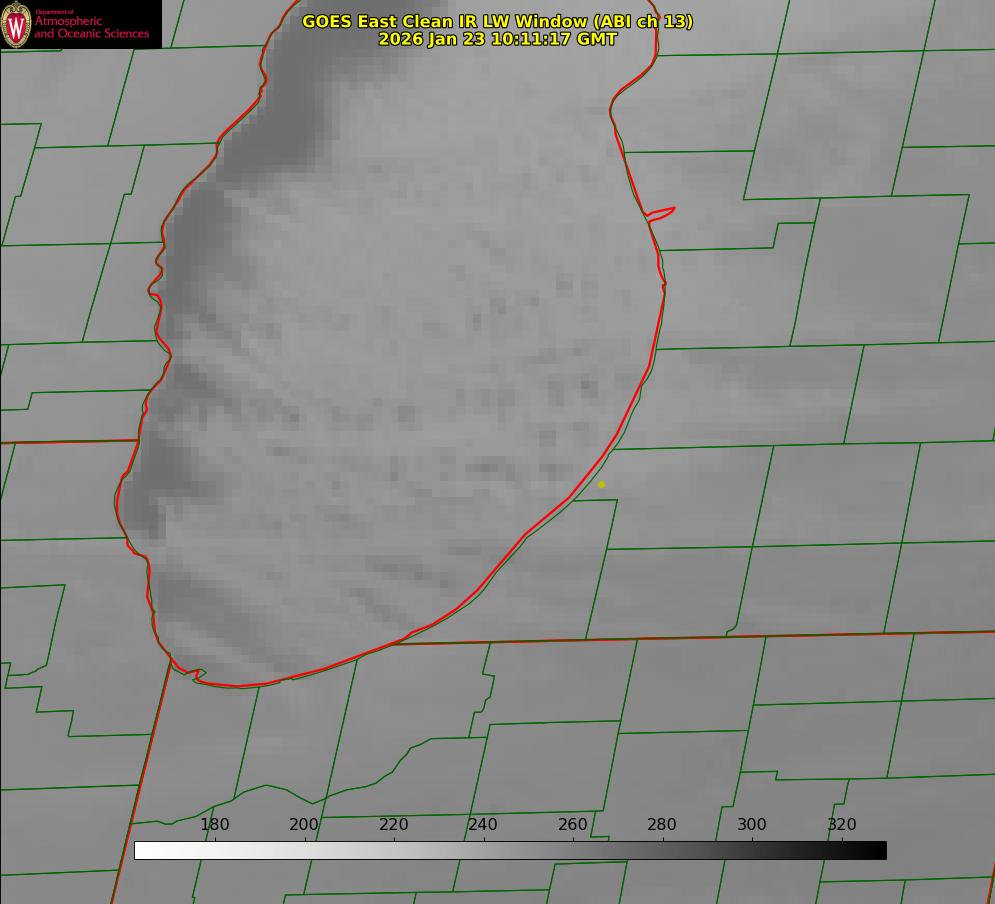Click the black far-right end of the colorbar

coord(881,850)
